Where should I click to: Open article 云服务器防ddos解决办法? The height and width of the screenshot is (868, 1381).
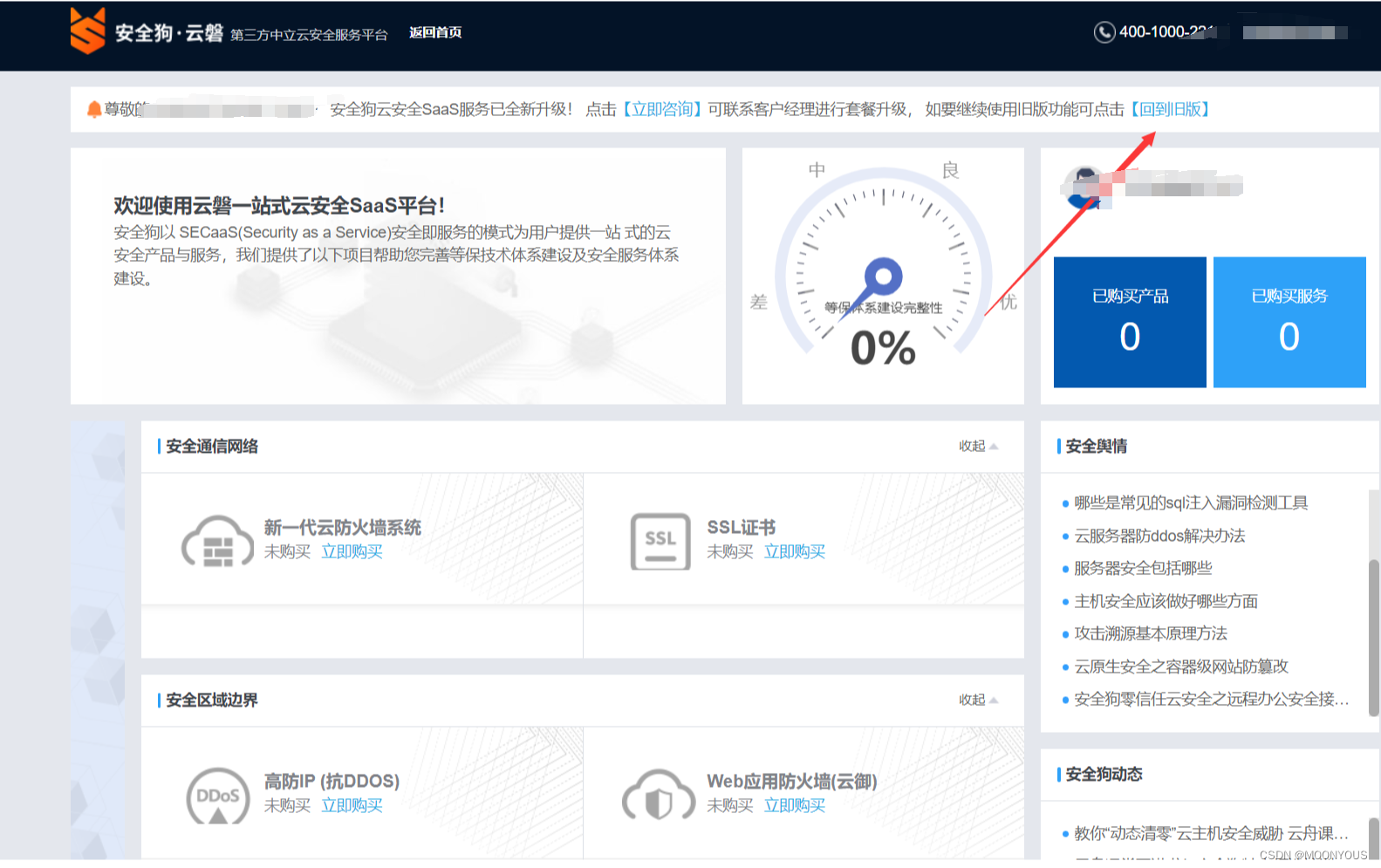(1159, 536)
